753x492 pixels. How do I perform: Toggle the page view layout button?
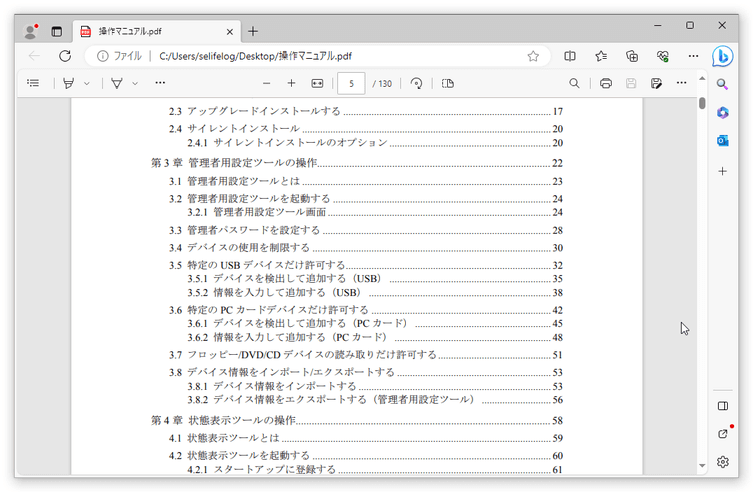(x=447, y=83)
